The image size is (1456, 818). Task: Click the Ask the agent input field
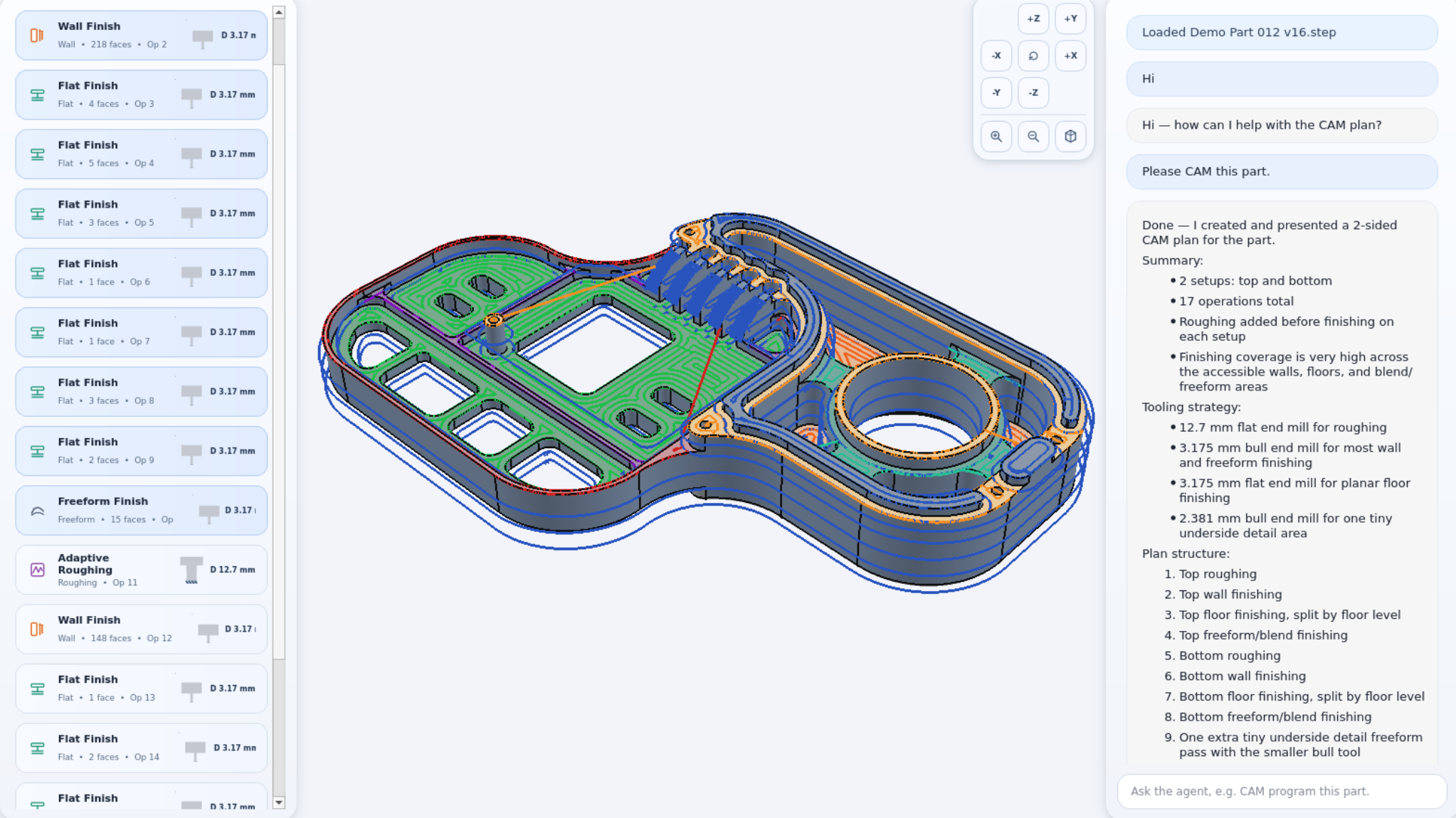click(x=1281, y=791)
